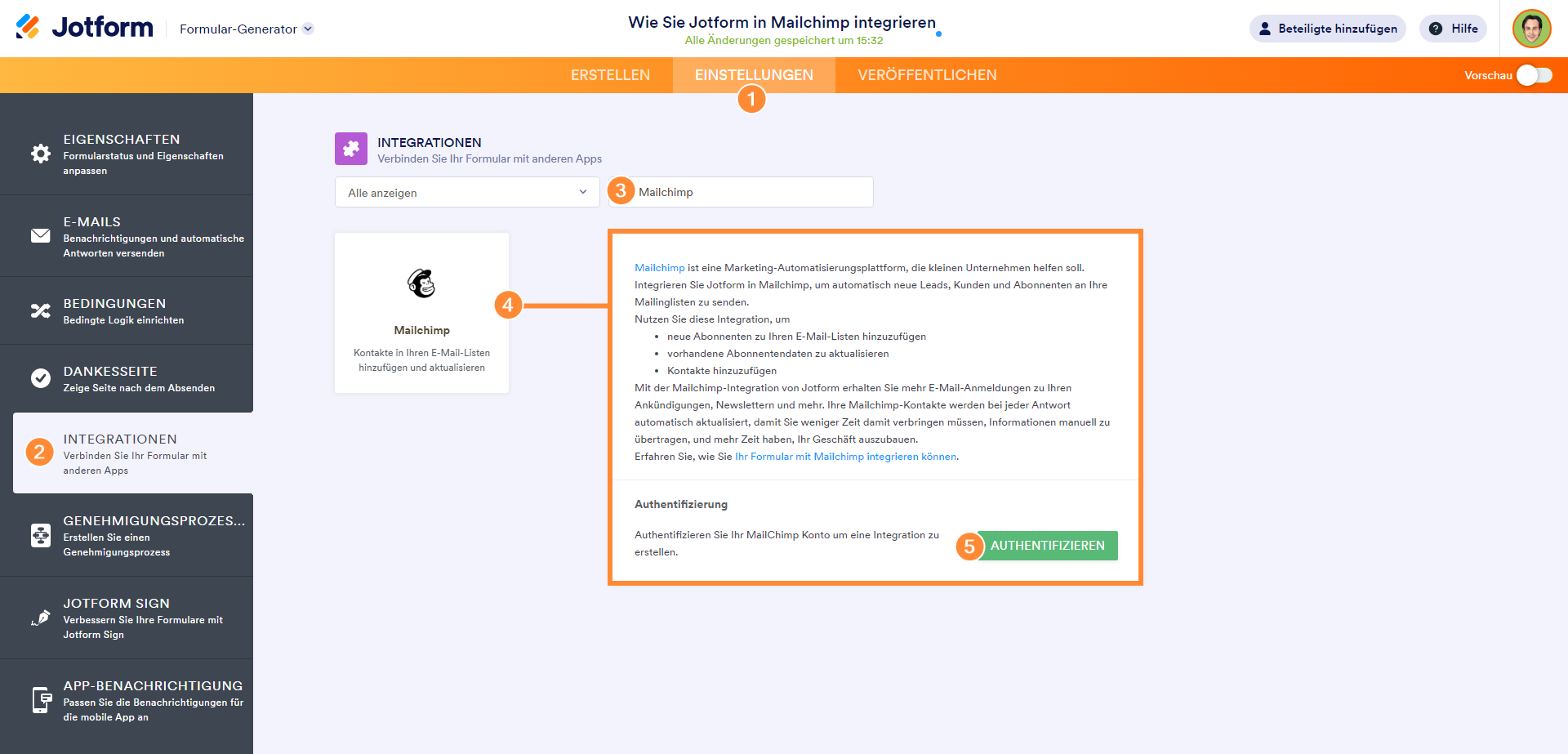Click the Dankesseite checkmark icon
Screen dimensions: 1568x754
click(x=41, y=378)
